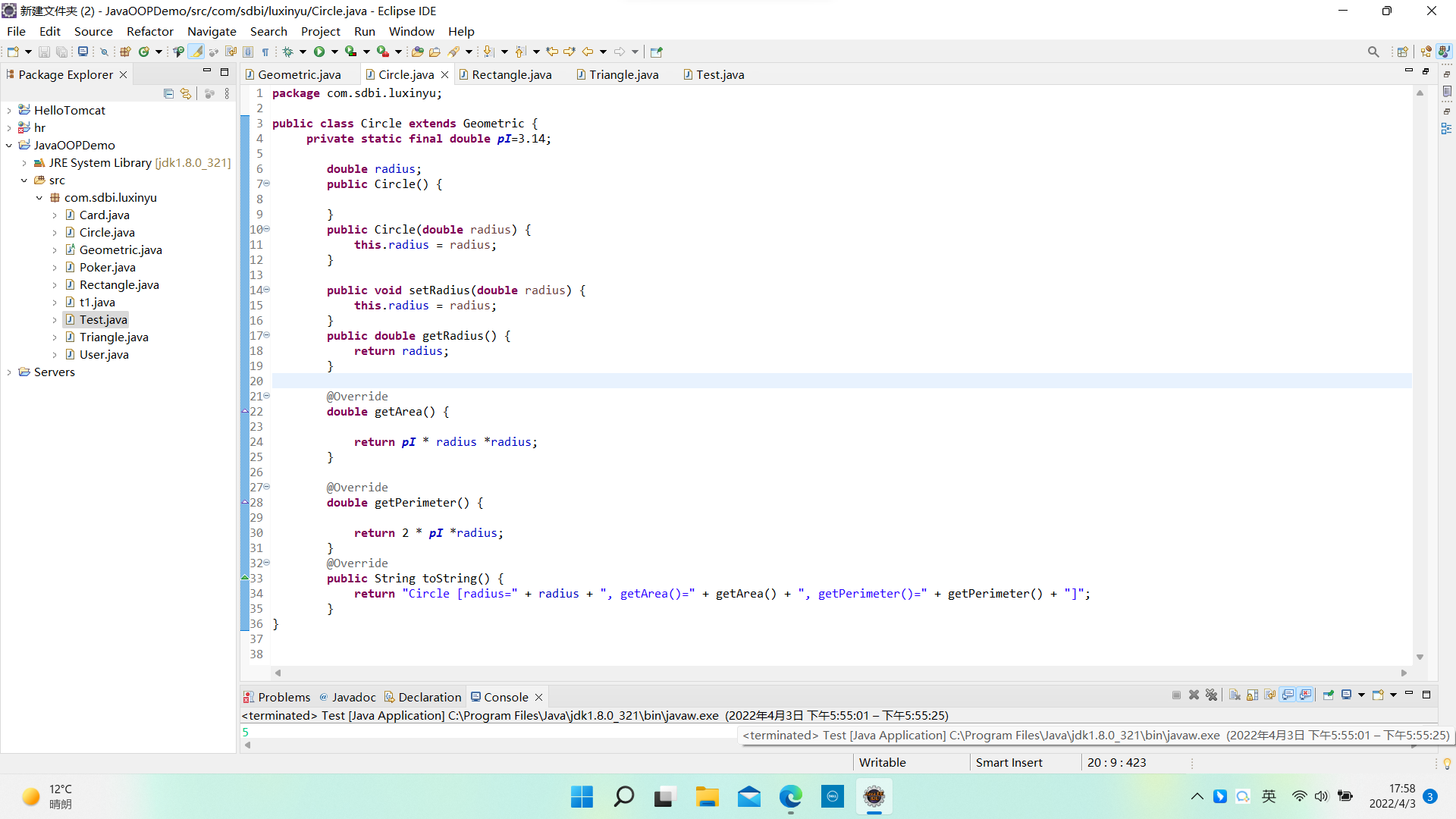Click Remove All Terminated Launches icon
Image resolution: width=1456 pixels, height=819 pixels.
click(x=1211, y=695)
